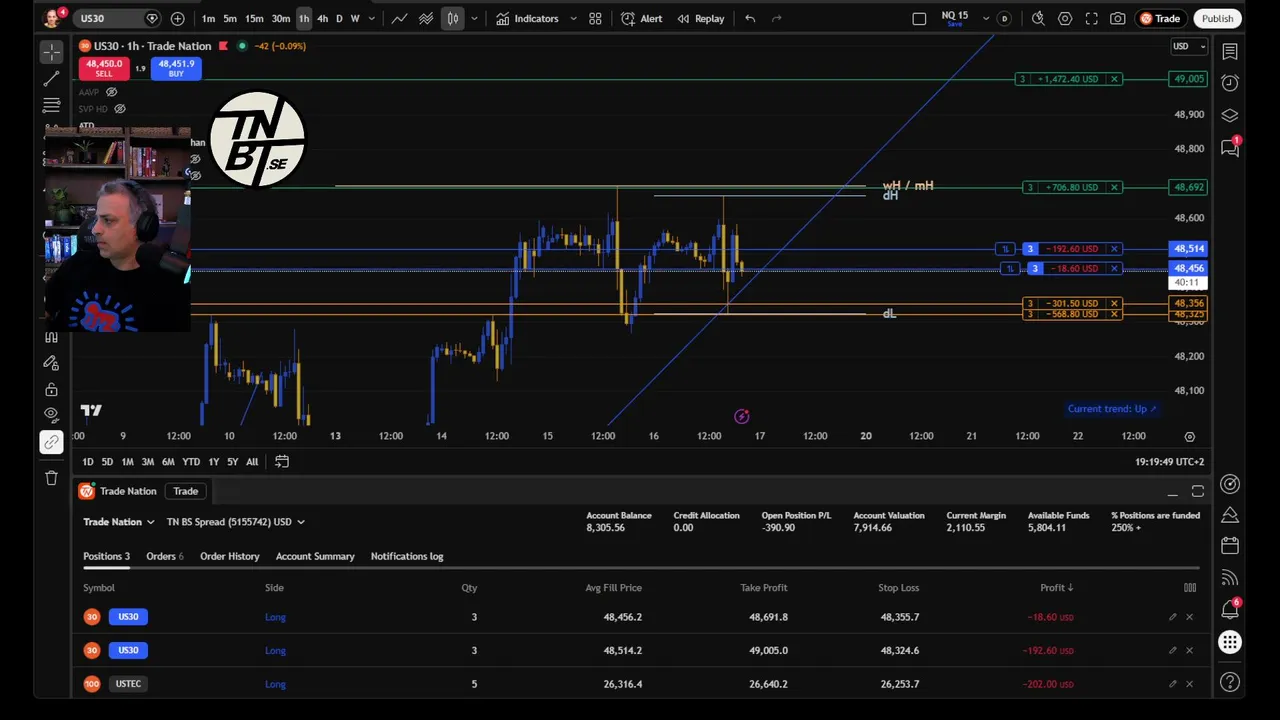Choose the area chart style icon
This screenshot has width=1280, height=720.
[x=426, y=18]
